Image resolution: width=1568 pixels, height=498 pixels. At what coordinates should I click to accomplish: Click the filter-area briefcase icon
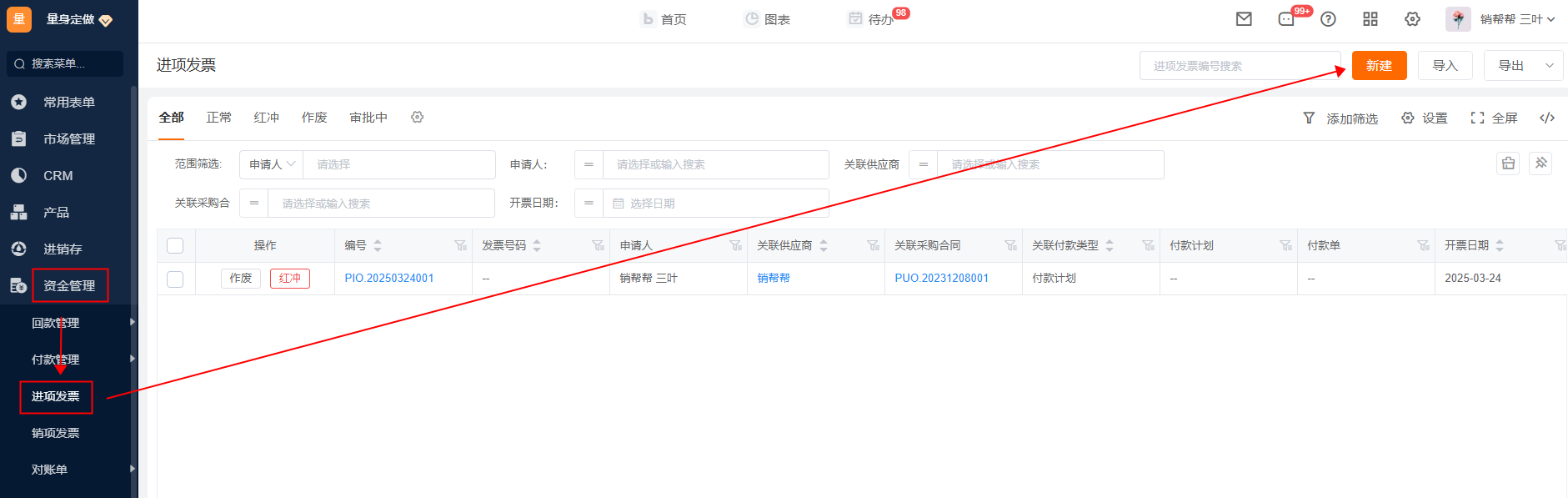click(1508, 163)
